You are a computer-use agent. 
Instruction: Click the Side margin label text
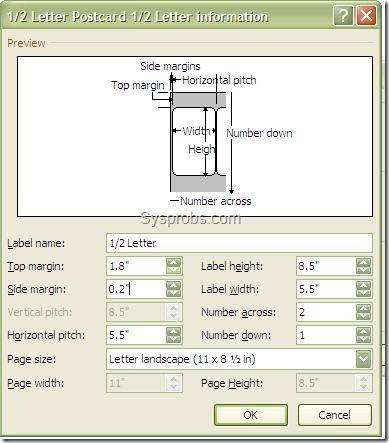pyautogui.click(x=37, y=289)
